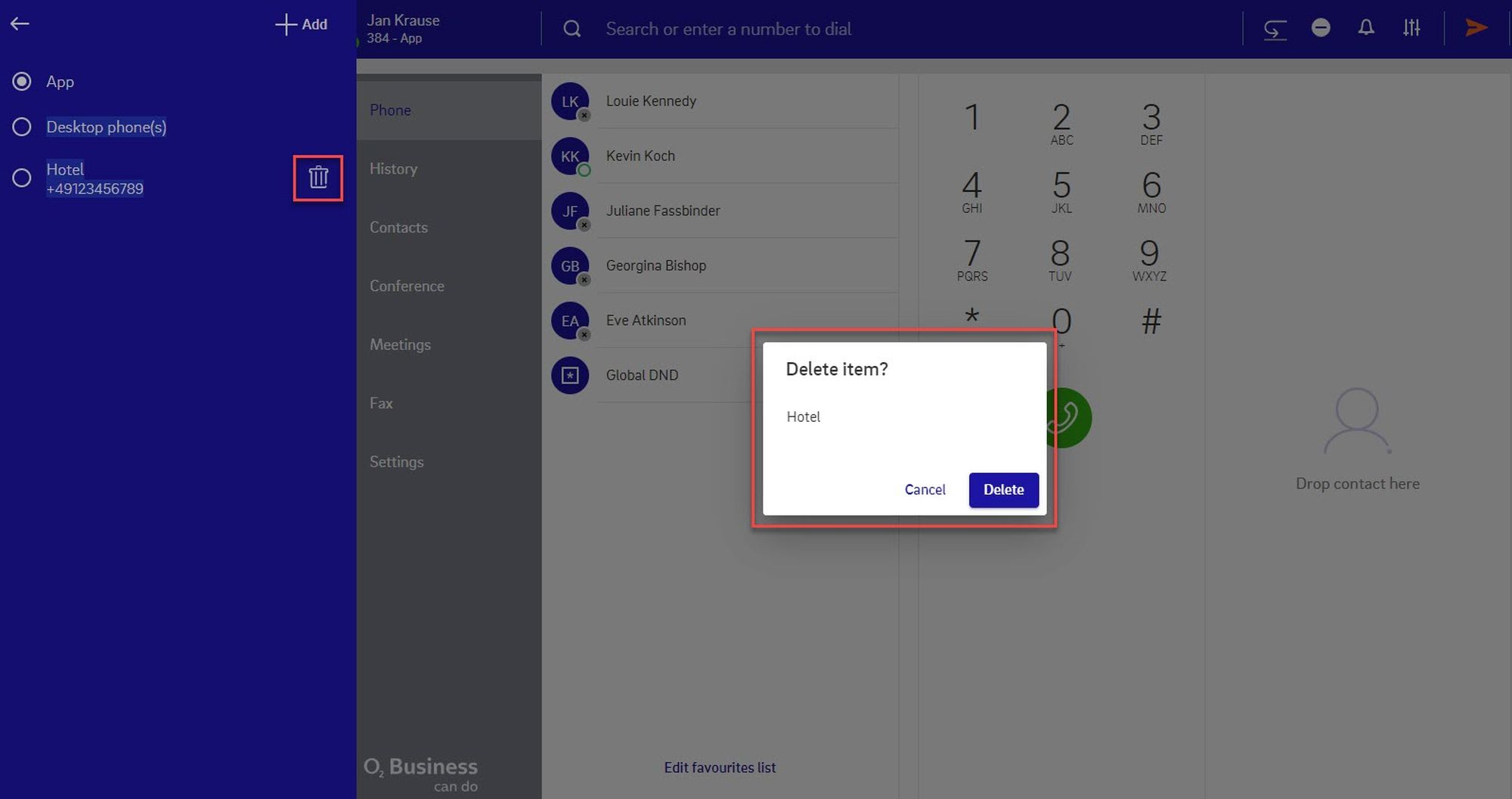
Task: Click Edit favourites list link
Action: click(x=719, y=767)
